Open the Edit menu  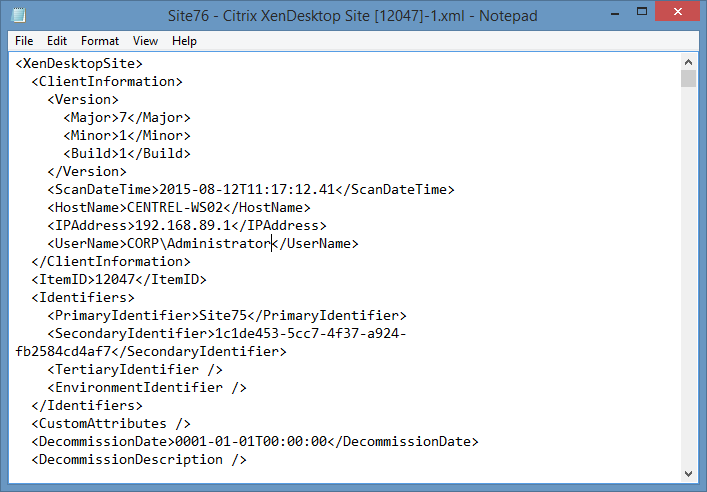coord(57,41)
